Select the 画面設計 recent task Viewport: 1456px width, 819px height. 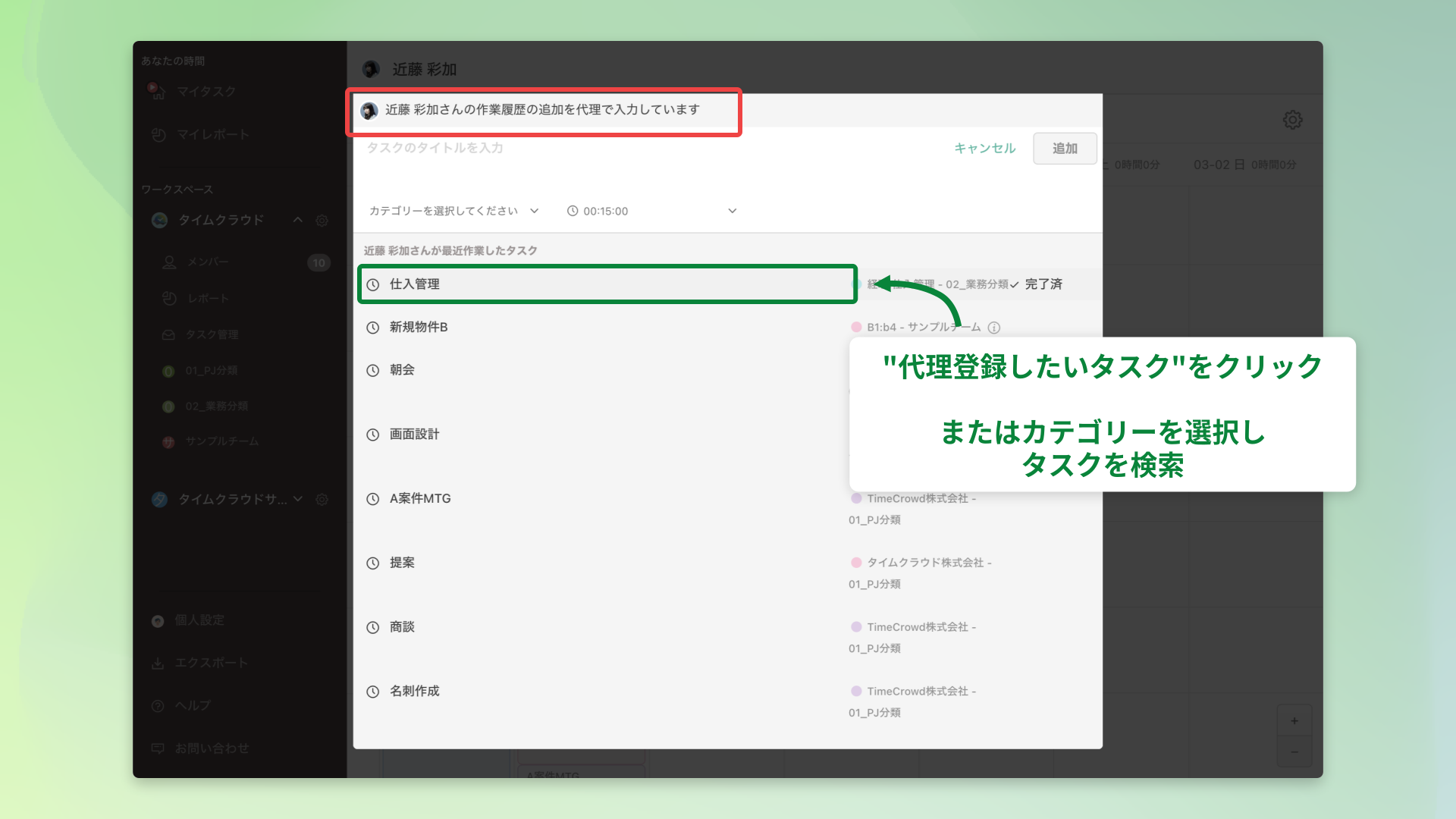414,435
